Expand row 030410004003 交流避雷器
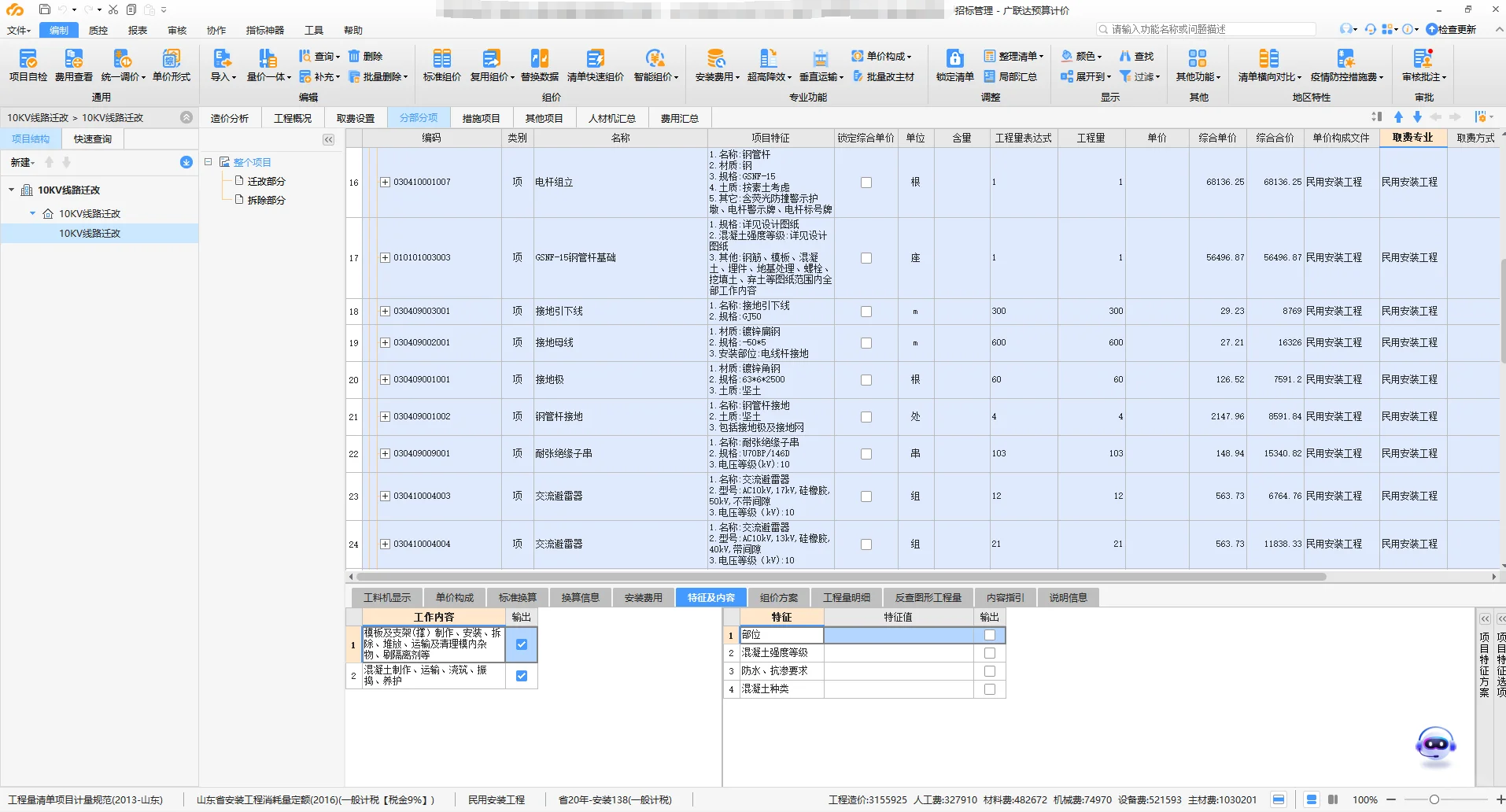 click(385, 496)
